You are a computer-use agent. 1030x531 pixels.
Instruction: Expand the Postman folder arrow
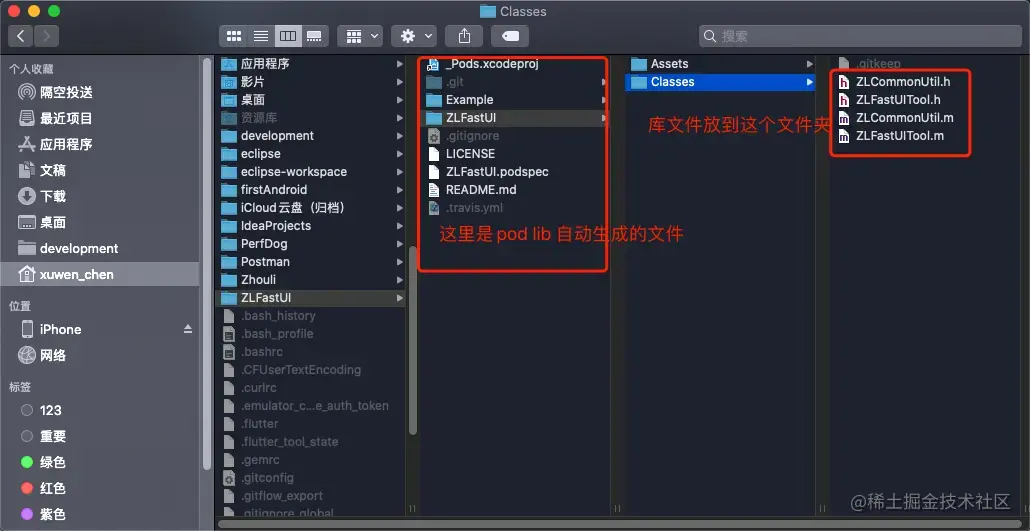399,262
